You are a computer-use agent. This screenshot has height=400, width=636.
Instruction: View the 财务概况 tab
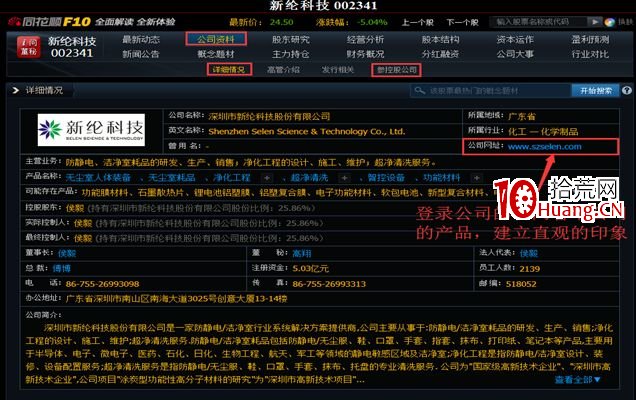[365, 54]
